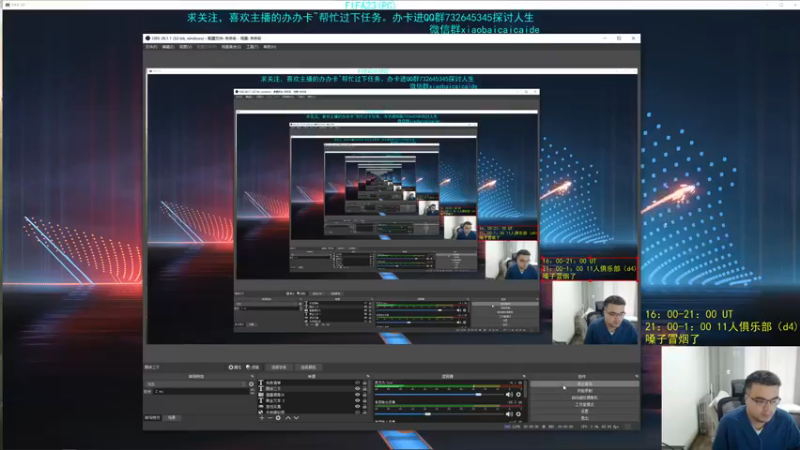
Task: Move selected source down with arrow icon
Action: pos(296,418)
